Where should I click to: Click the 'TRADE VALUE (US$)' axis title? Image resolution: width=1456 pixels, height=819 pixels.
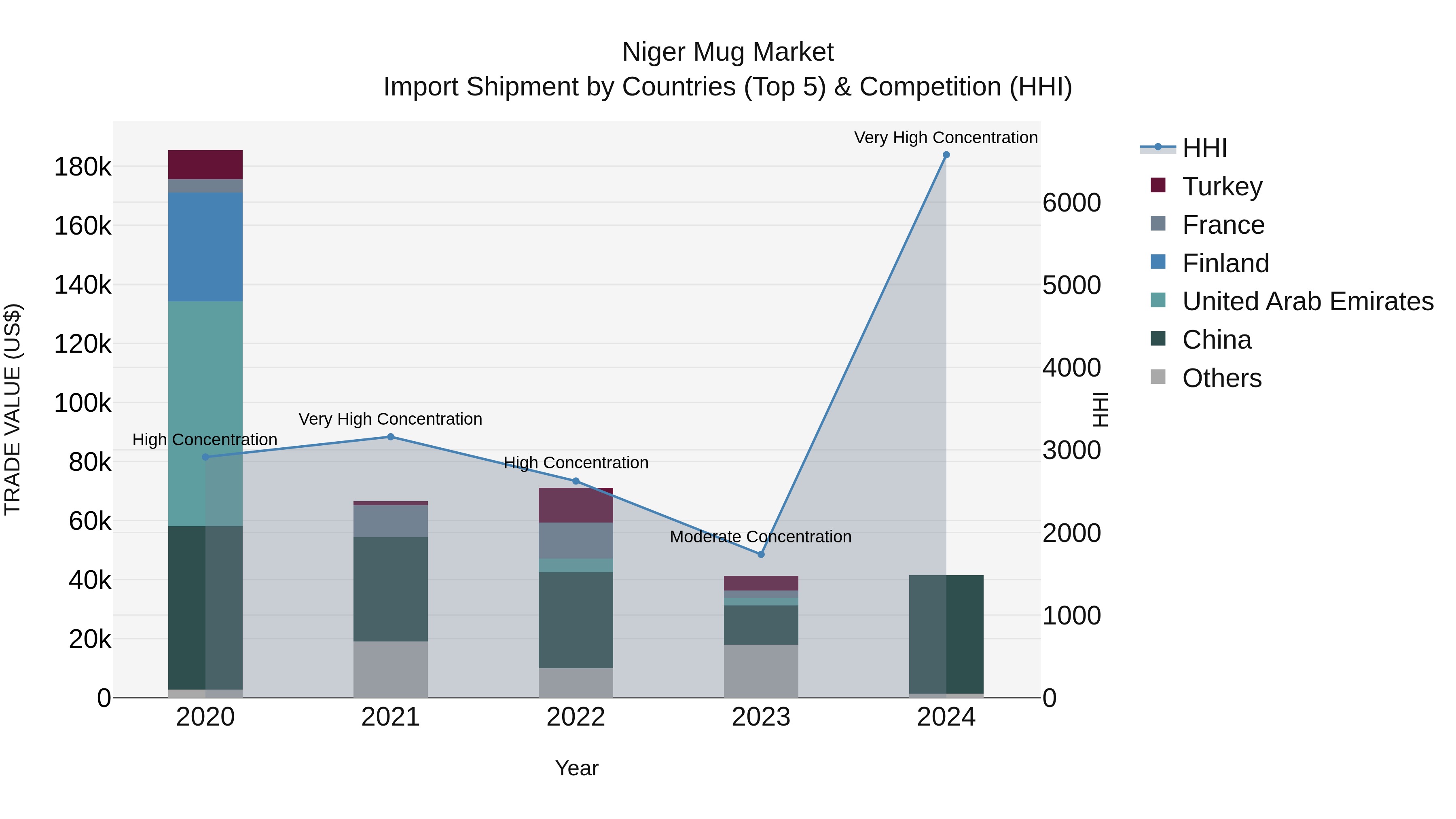click(13, 409)
